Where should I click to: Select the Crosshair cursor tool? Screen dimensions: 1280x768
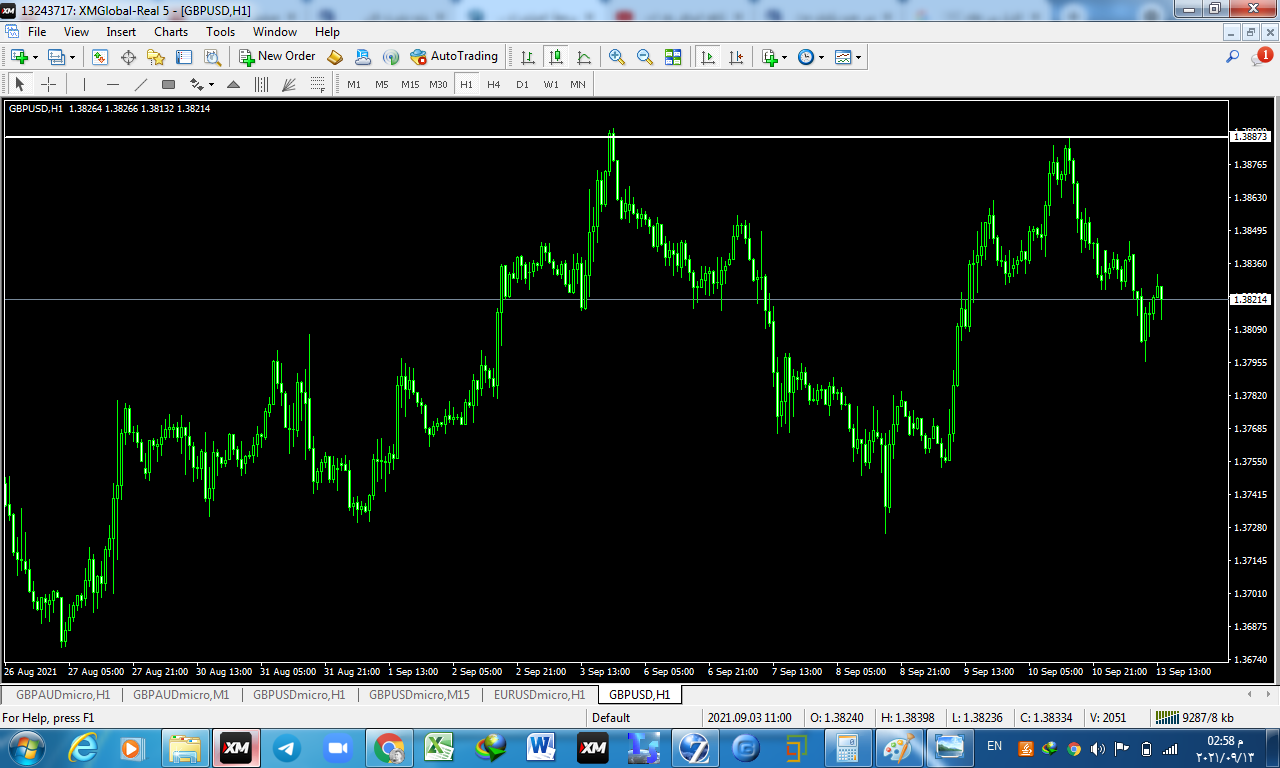pos(48,85)
